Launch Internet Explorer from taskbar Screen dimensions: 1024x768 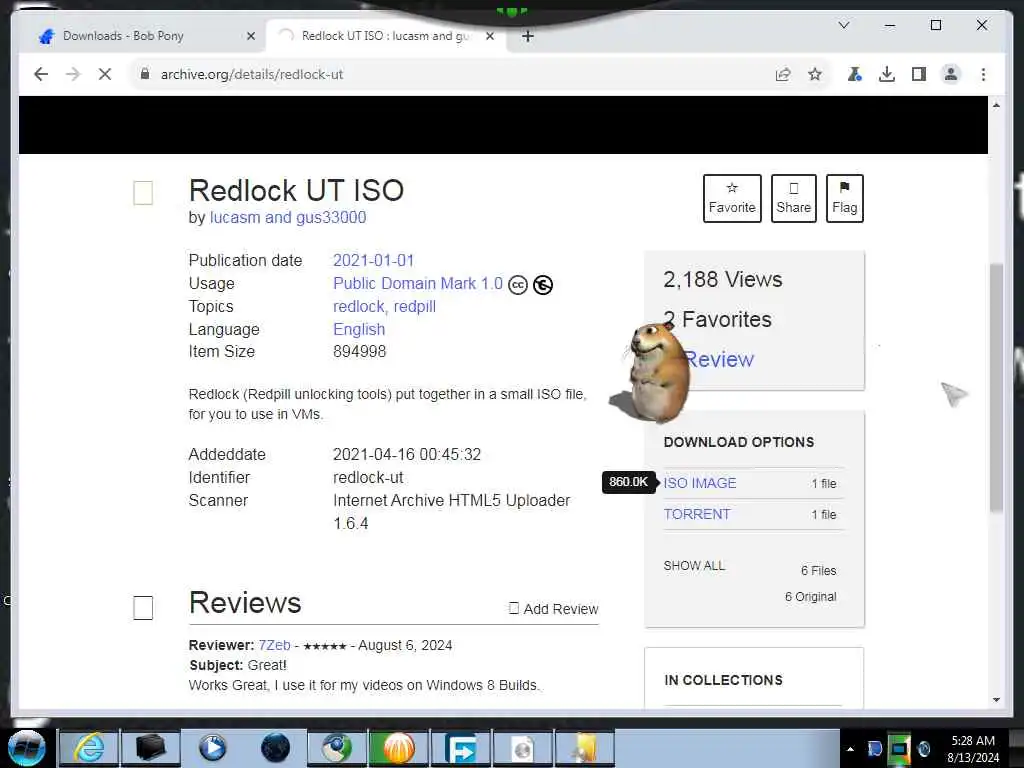[x=89, y=748]
